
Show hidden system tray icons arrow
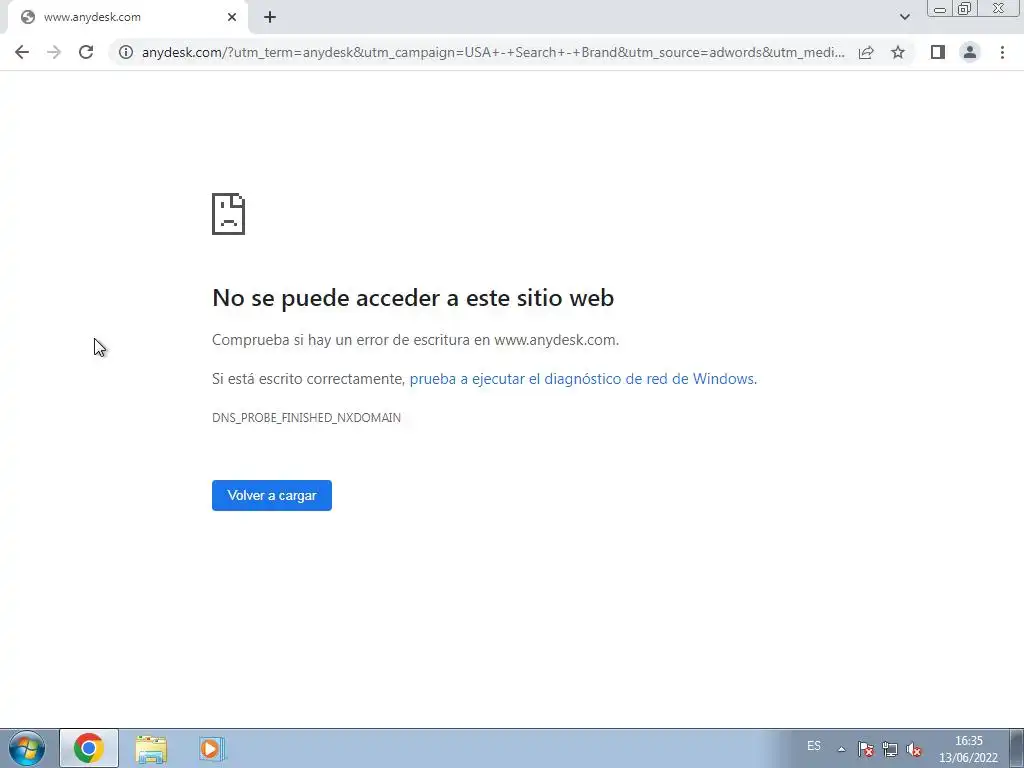[x=842, y=749]
